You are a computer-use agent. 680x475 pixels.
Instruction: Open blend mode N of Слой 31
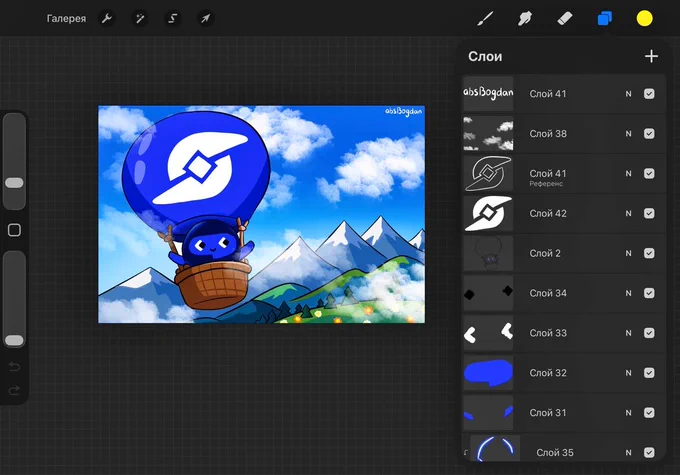628,413
